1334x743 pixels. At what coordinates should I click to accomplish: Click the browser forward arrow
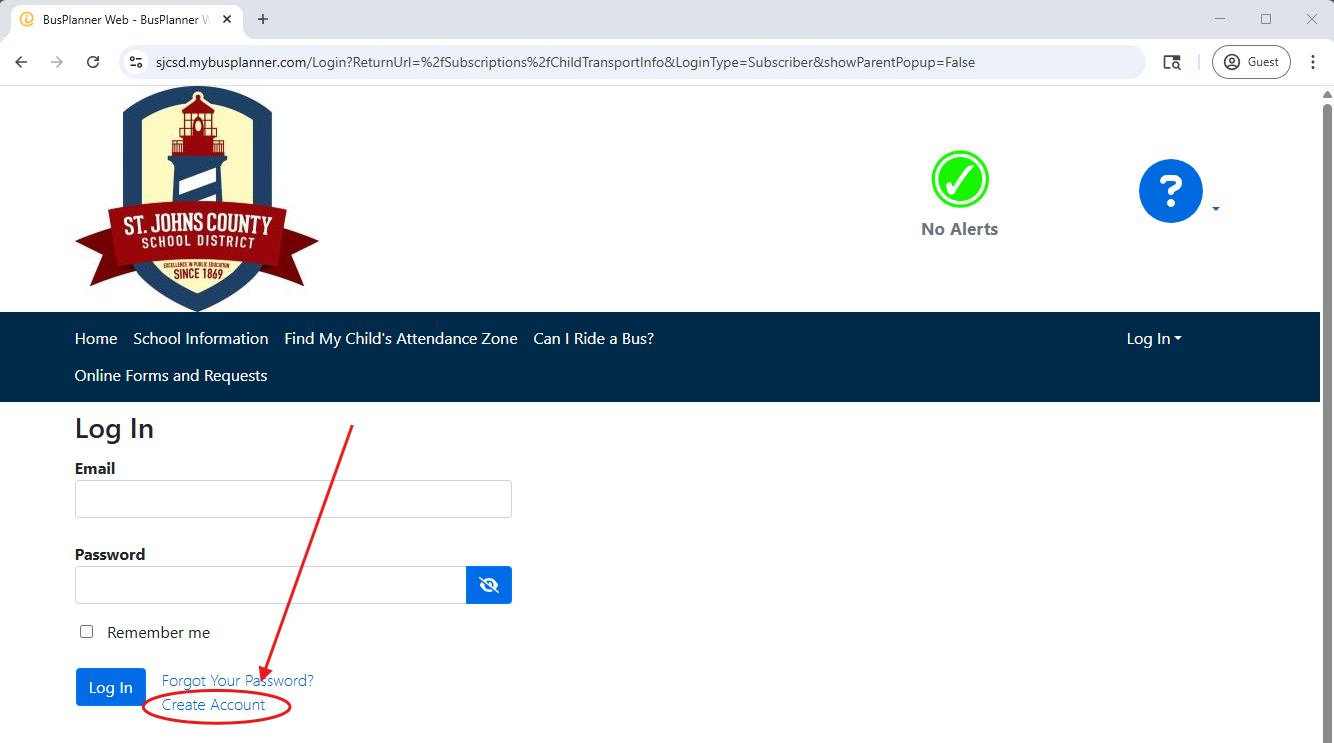[x=57, y=62]
